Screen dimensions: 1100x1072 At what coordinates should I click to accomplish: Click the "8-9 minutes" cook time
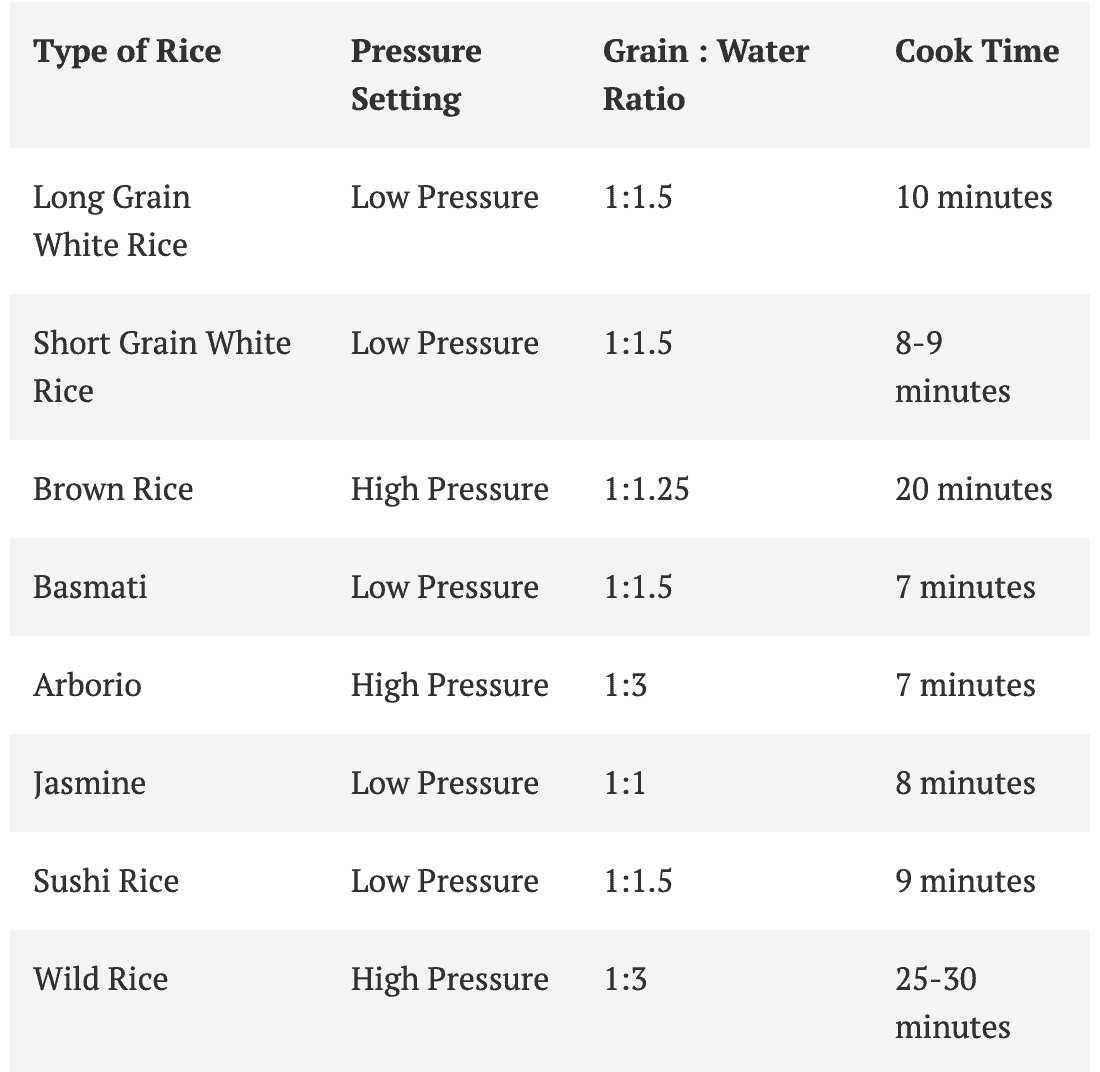952,366
